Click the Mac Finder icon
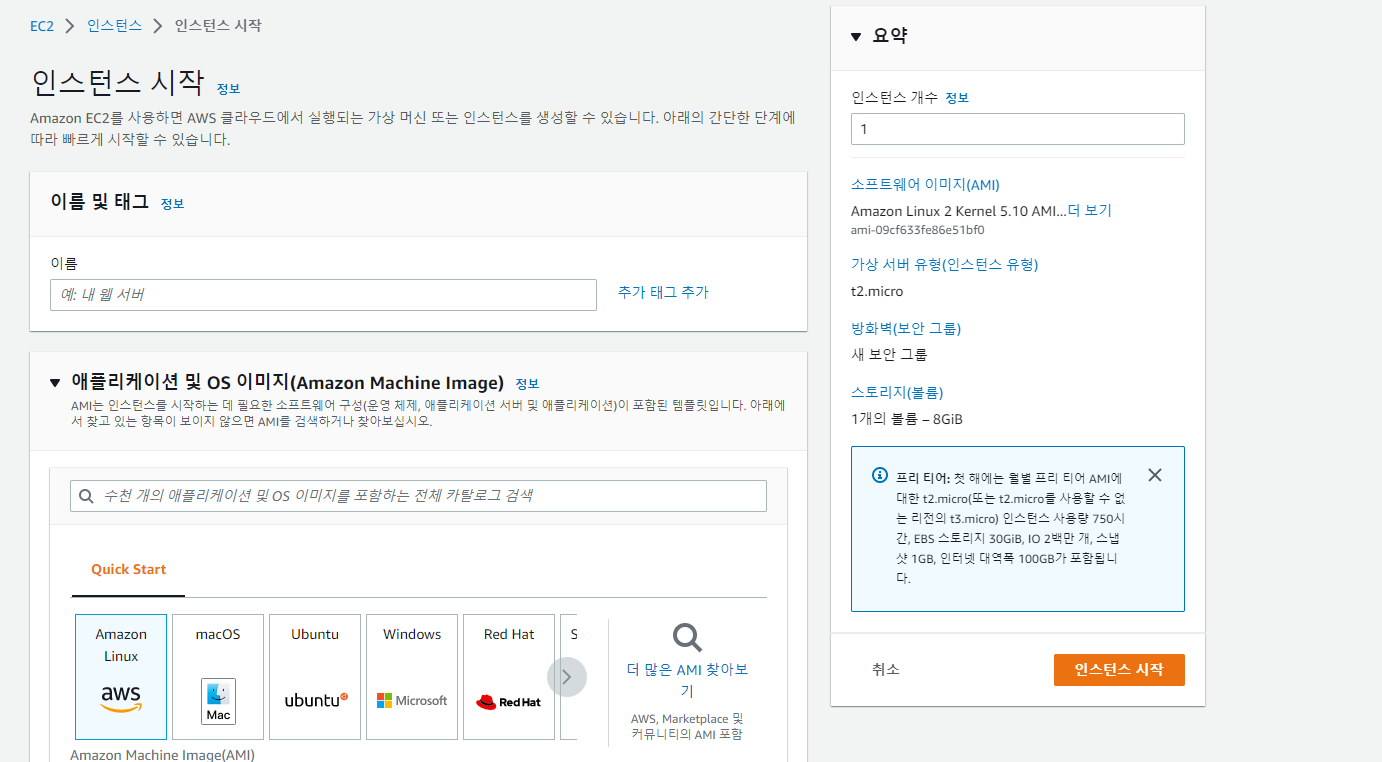Viewport: 1382px width, 762px height. pyautogui.click(x=218, y=701)
